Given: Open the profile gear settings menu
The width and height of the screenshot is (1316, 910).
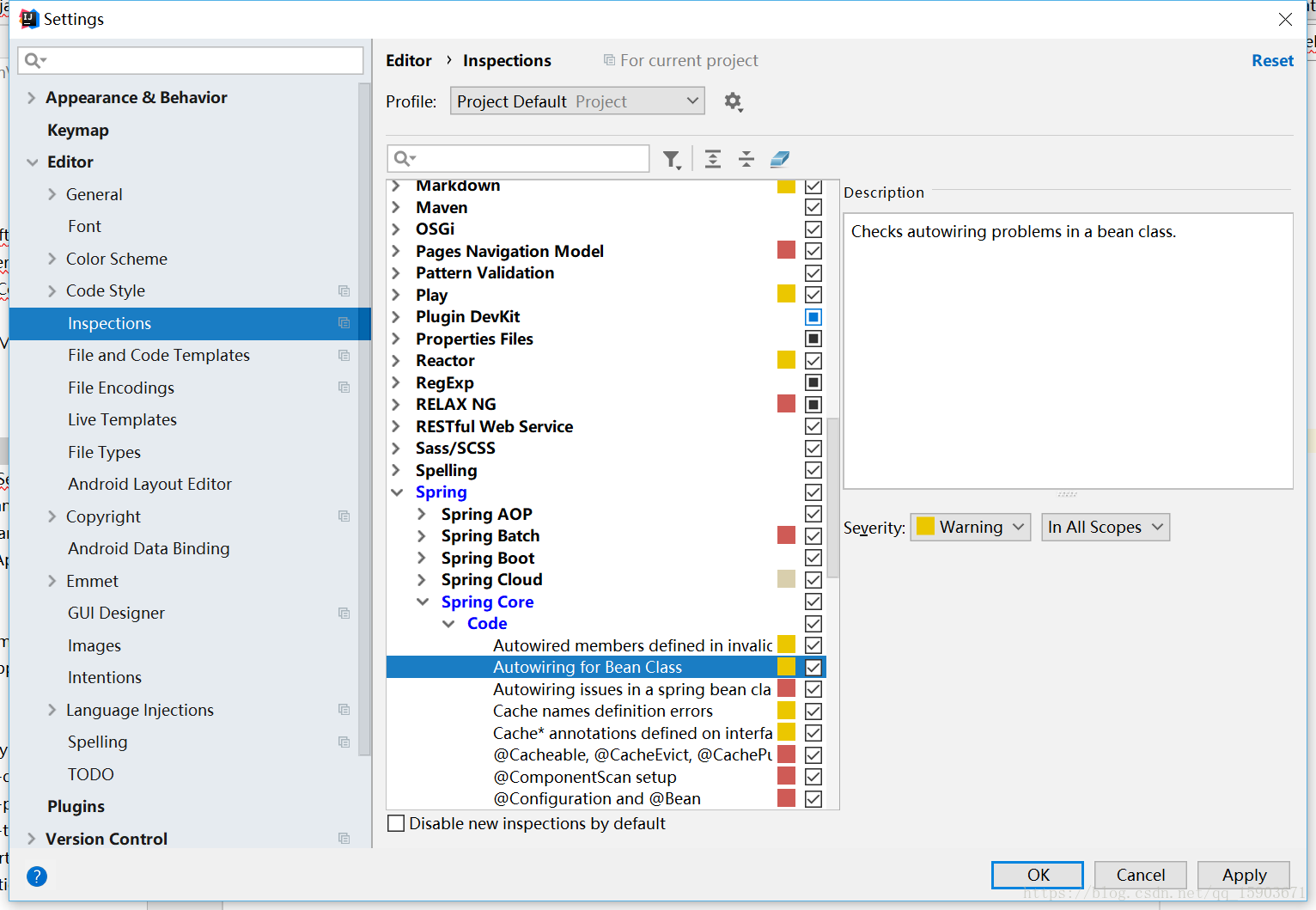Looking at the screenshot, I should click(733, 101).
